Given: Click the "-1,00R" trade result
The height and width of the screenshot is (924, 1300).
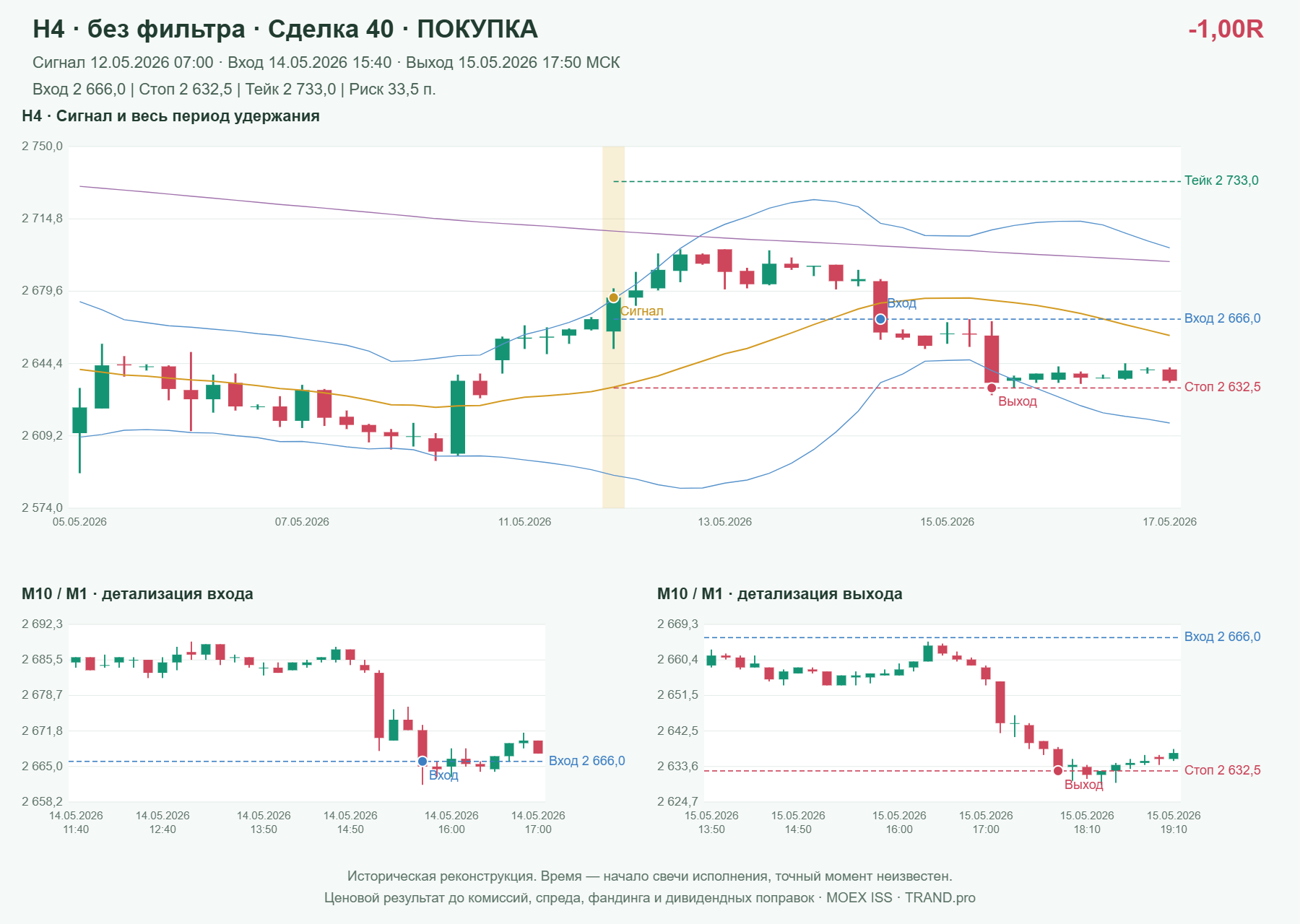Looking at the screenshot, I should point(1226,29).
